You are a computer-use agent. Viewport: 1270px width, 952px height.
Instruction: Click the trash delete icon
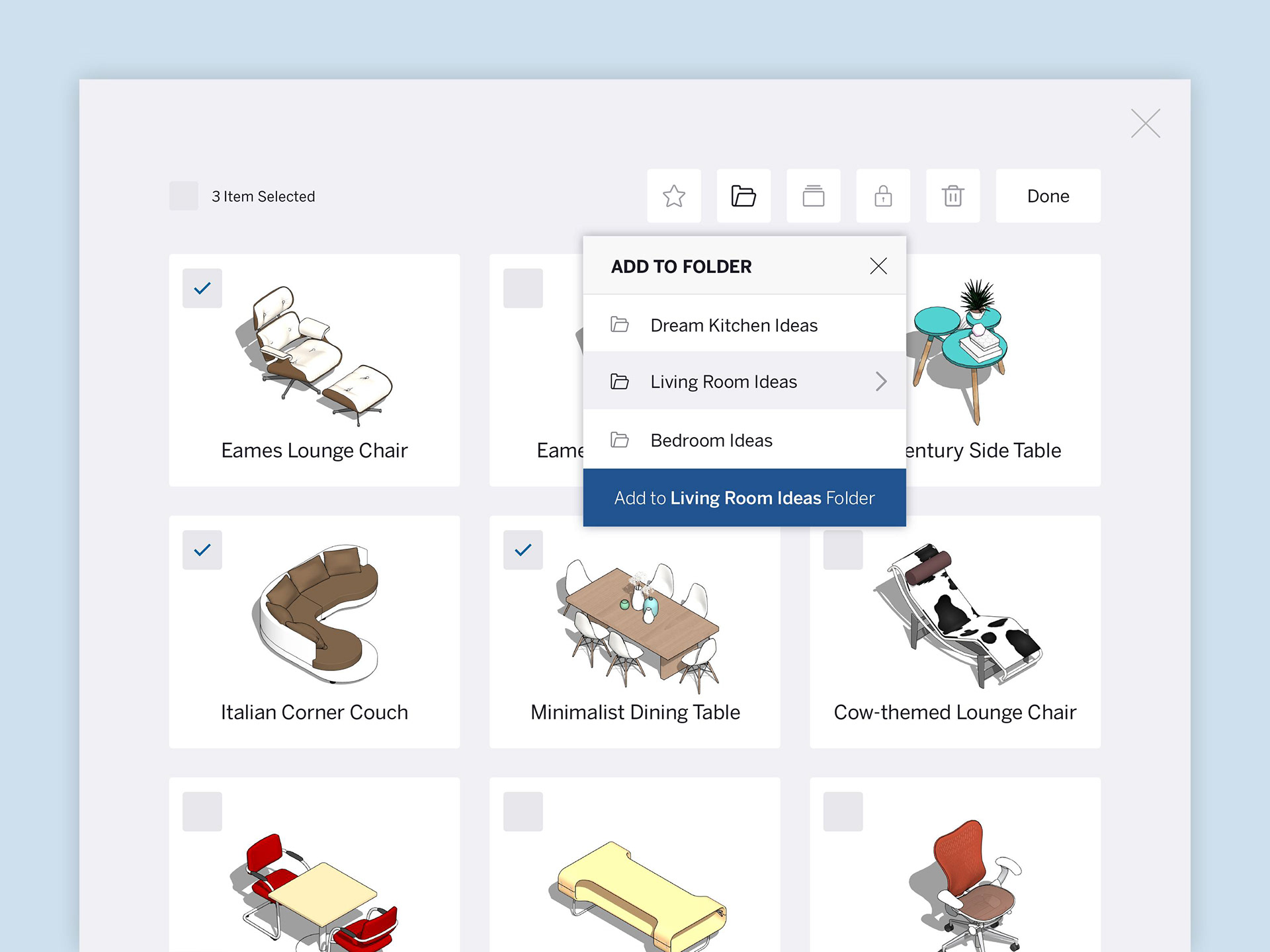tap(953, 196)
